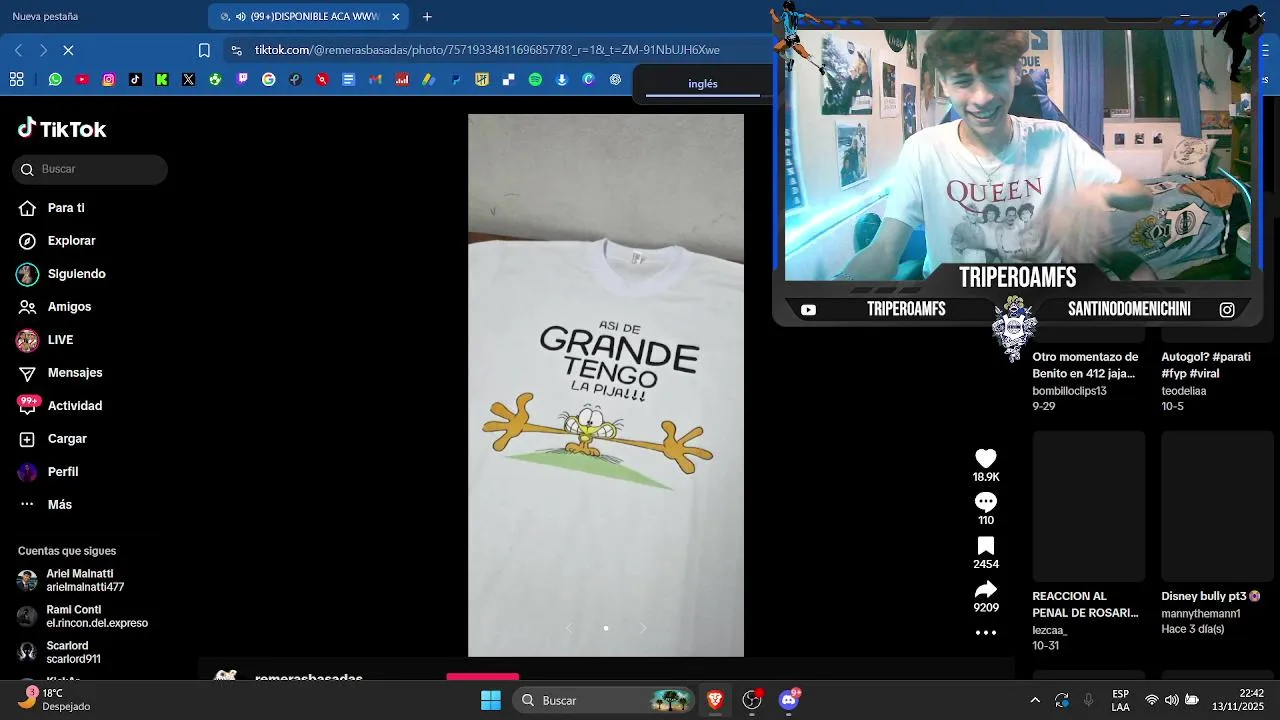
Task: Open the Kick bookmark icon
Action: point(162,79)
